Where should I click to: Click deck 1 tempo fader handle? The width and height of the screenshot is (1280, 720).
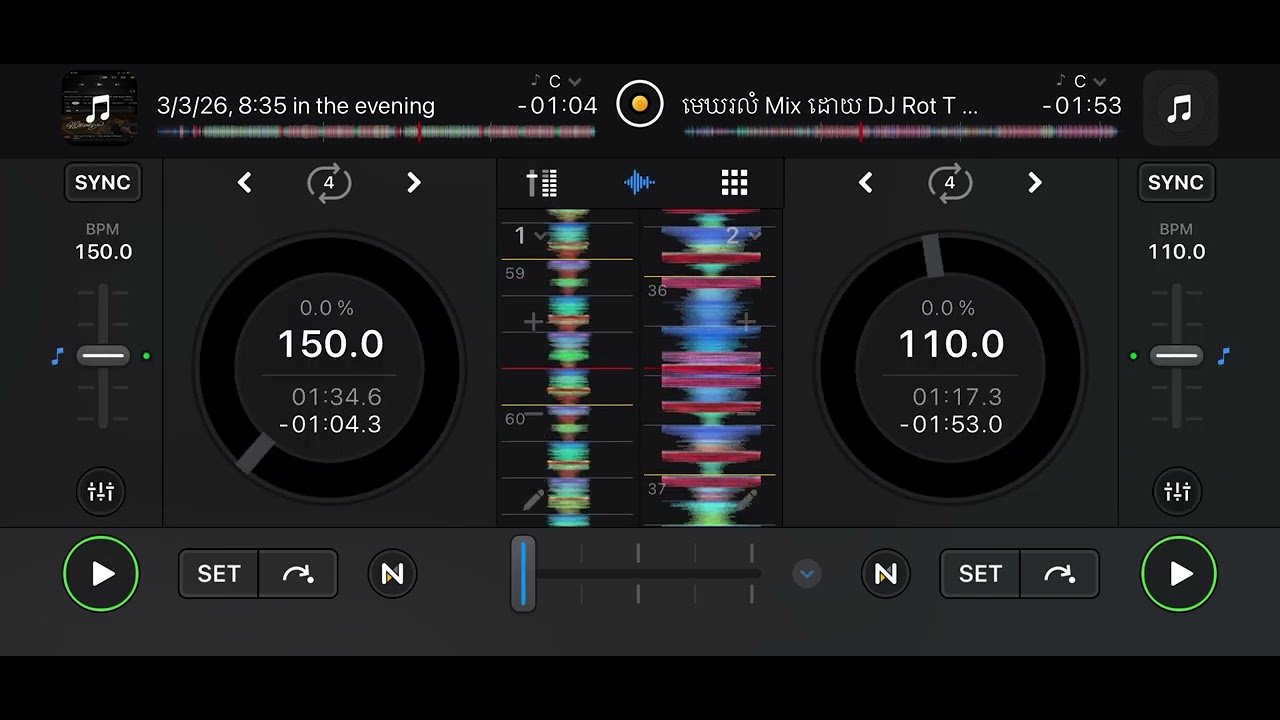(x=103, y=356)
